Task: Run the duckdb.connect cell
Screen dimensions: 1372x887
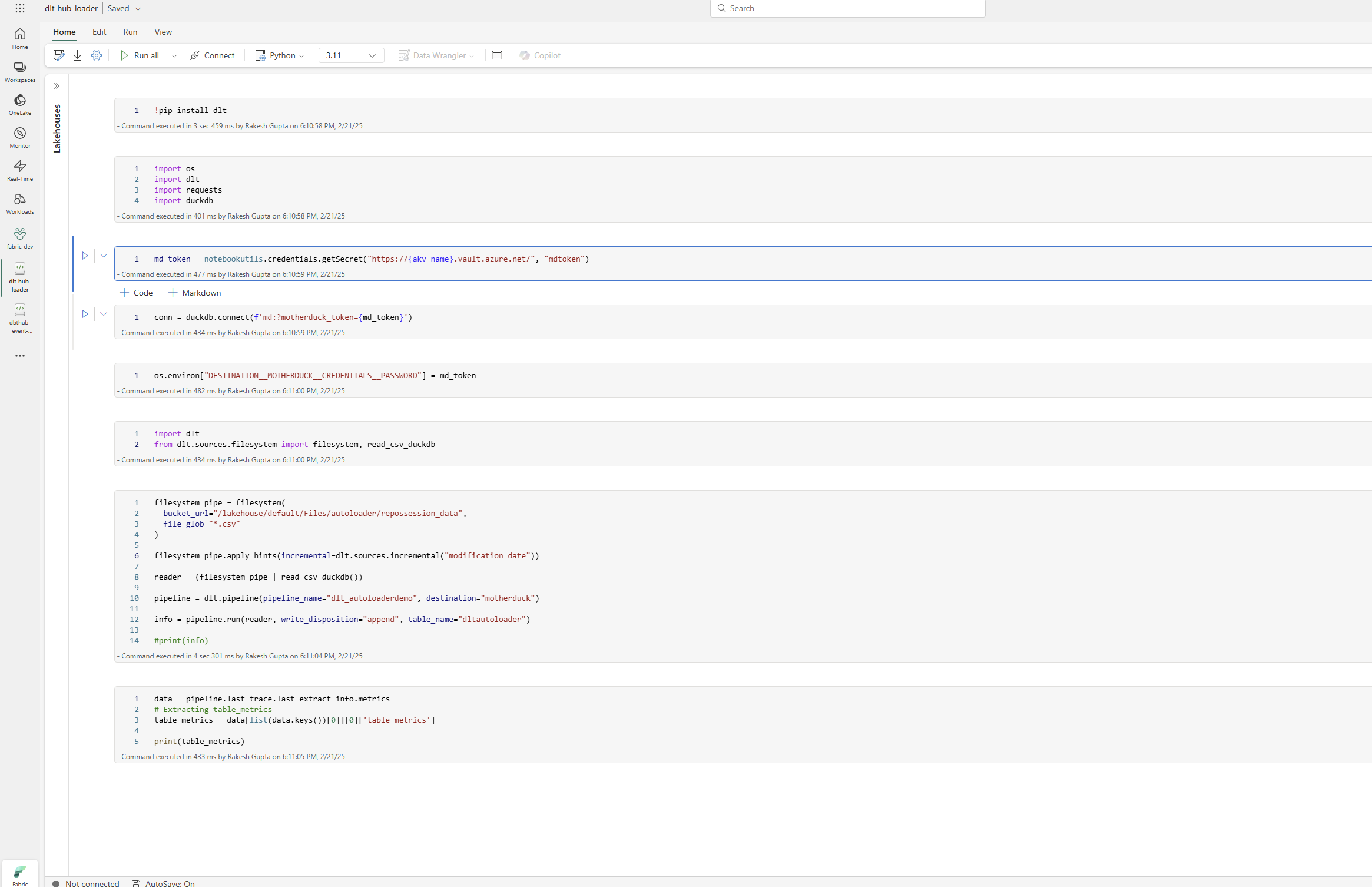Action: coord(85,314)
